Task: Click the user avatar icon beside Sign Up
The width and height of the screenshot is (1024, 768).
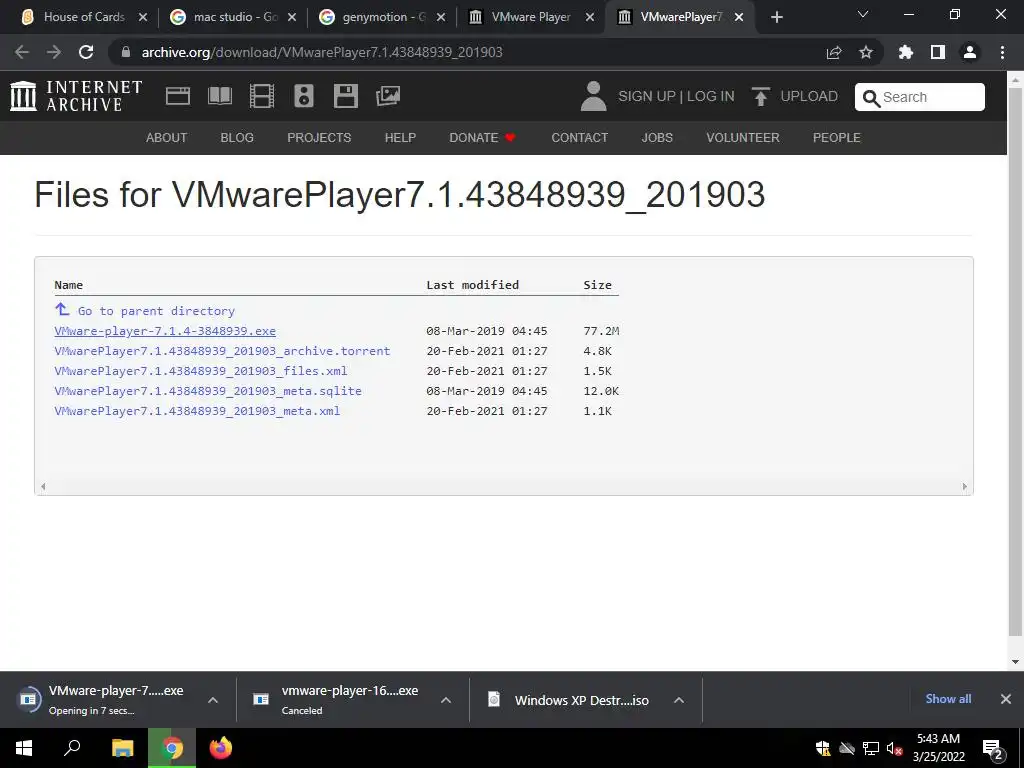Action: pyautogui.click(x=594, y=96)
